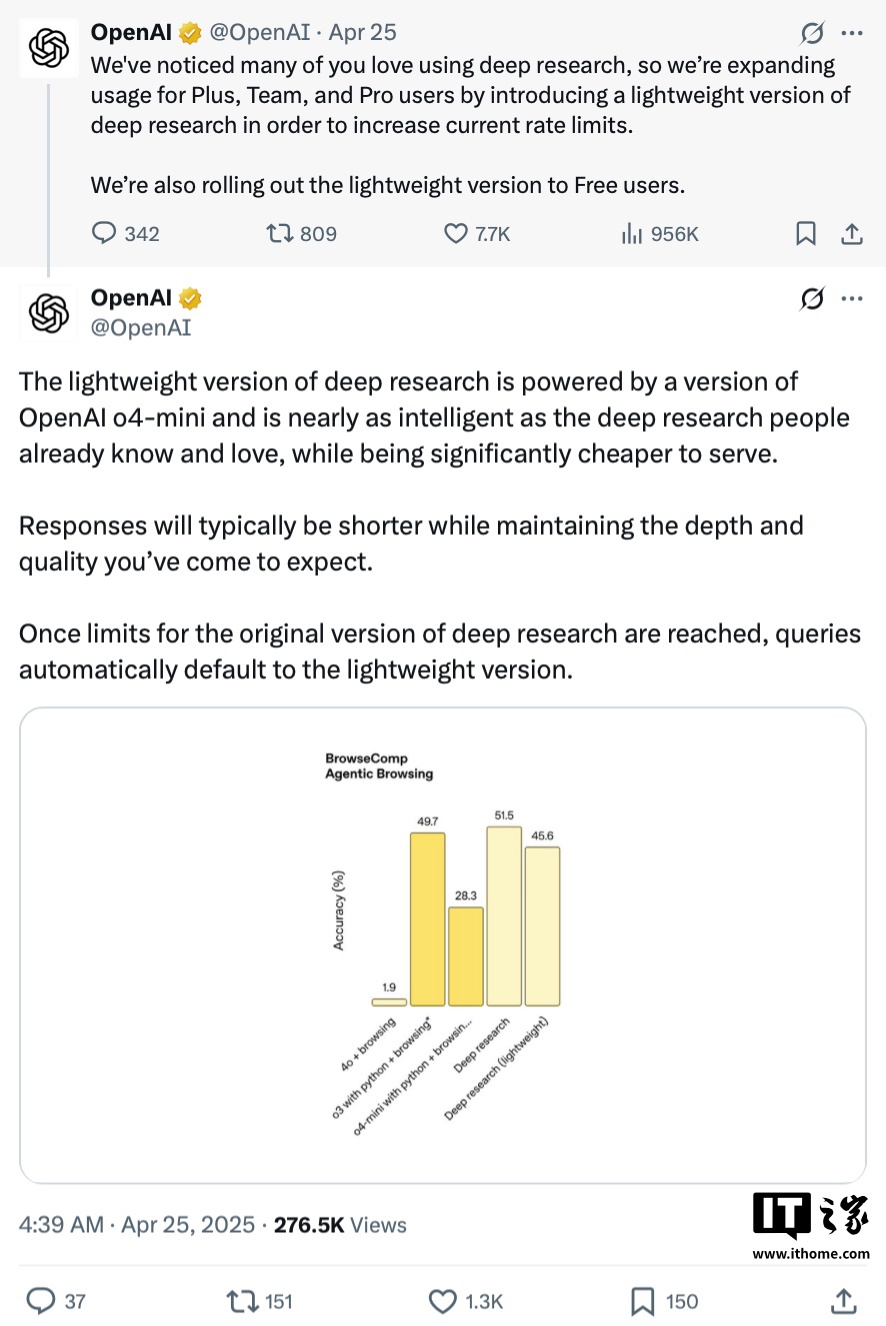Open the share menu on the bottom tweet
The width and height of the screenshot is (886, 1326).
845,1301
